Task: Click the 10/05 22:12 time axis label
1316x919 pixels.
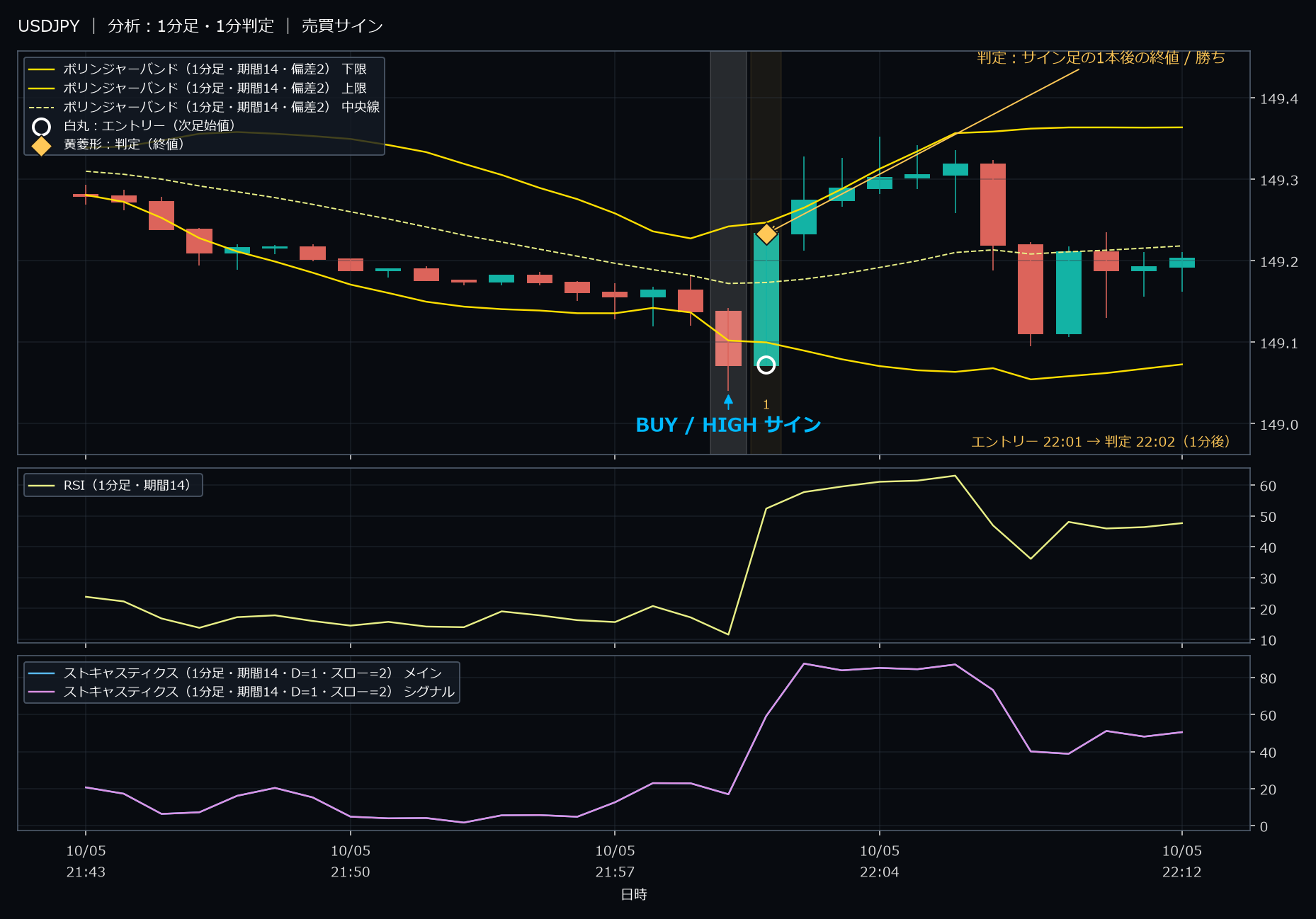Action: (1182, 861)
